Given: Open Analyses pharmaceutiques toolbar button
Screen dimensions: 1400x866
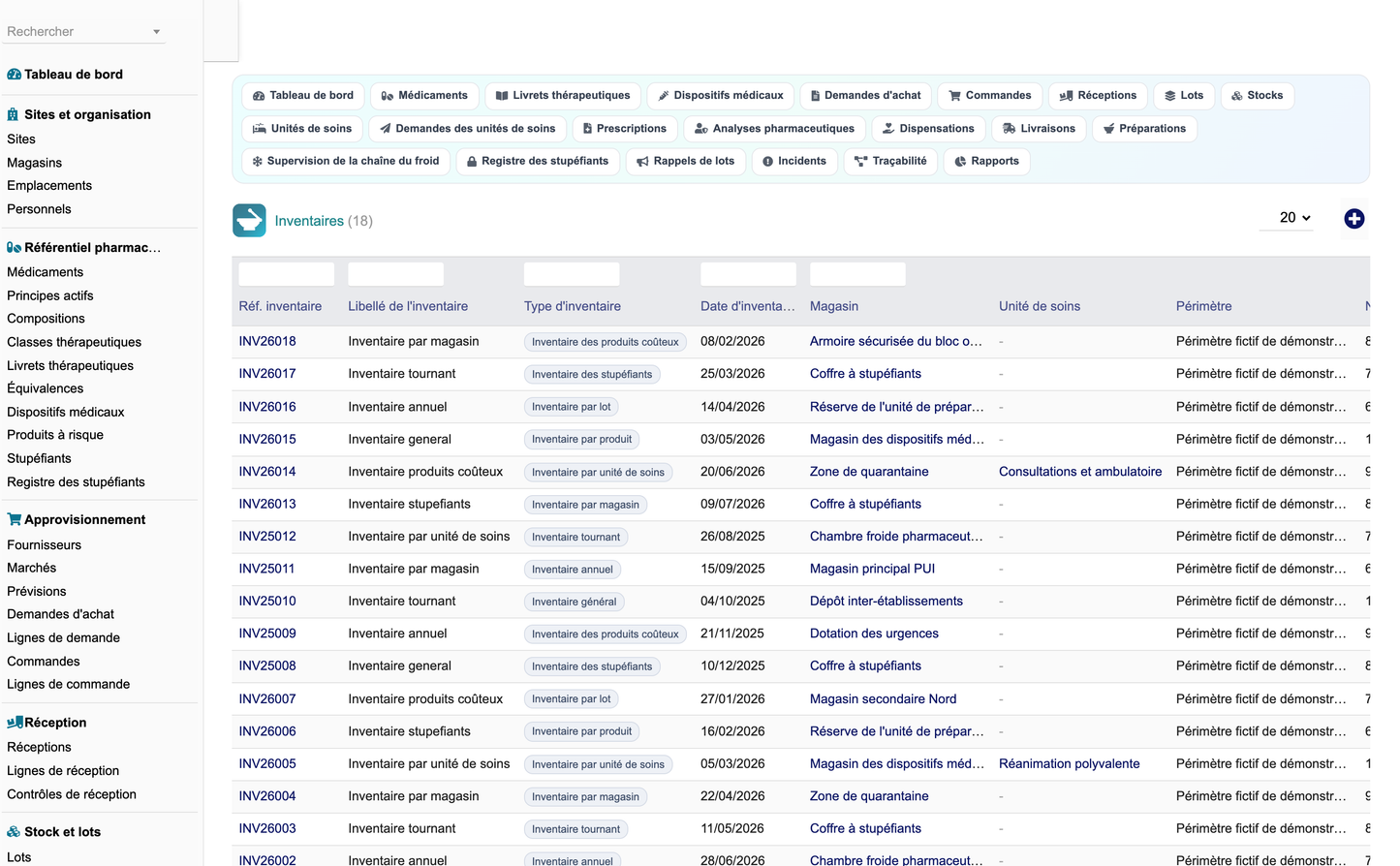Looking at the screenshot, I should tap(774, 129).
